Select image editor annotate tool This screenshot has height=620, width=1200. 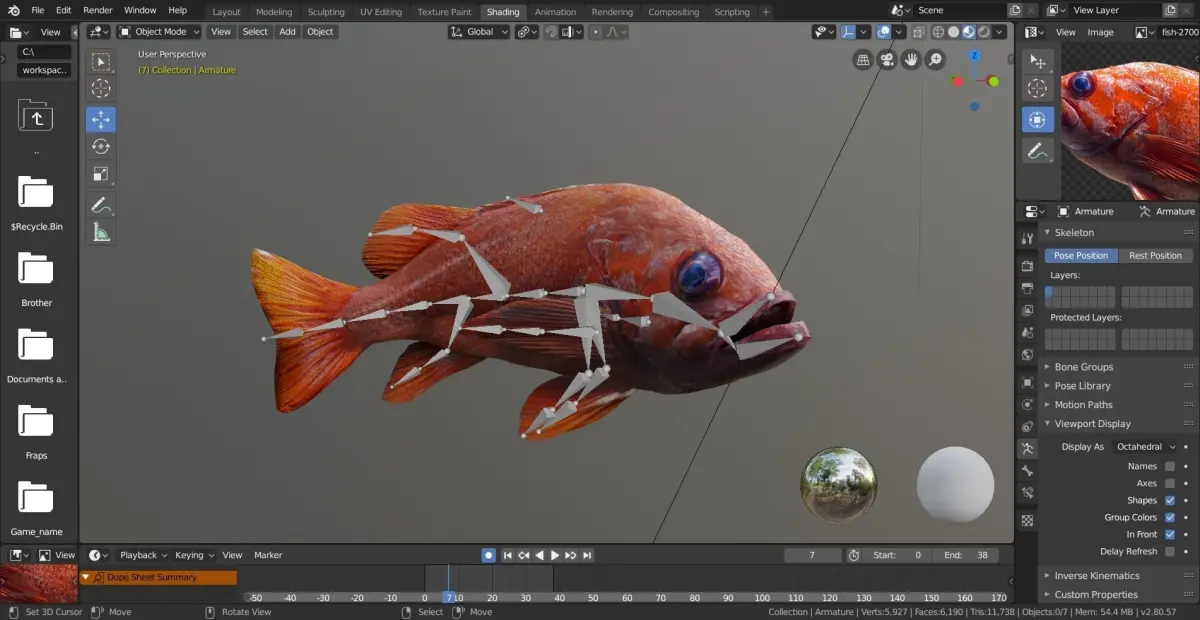tap(1038, 151)
